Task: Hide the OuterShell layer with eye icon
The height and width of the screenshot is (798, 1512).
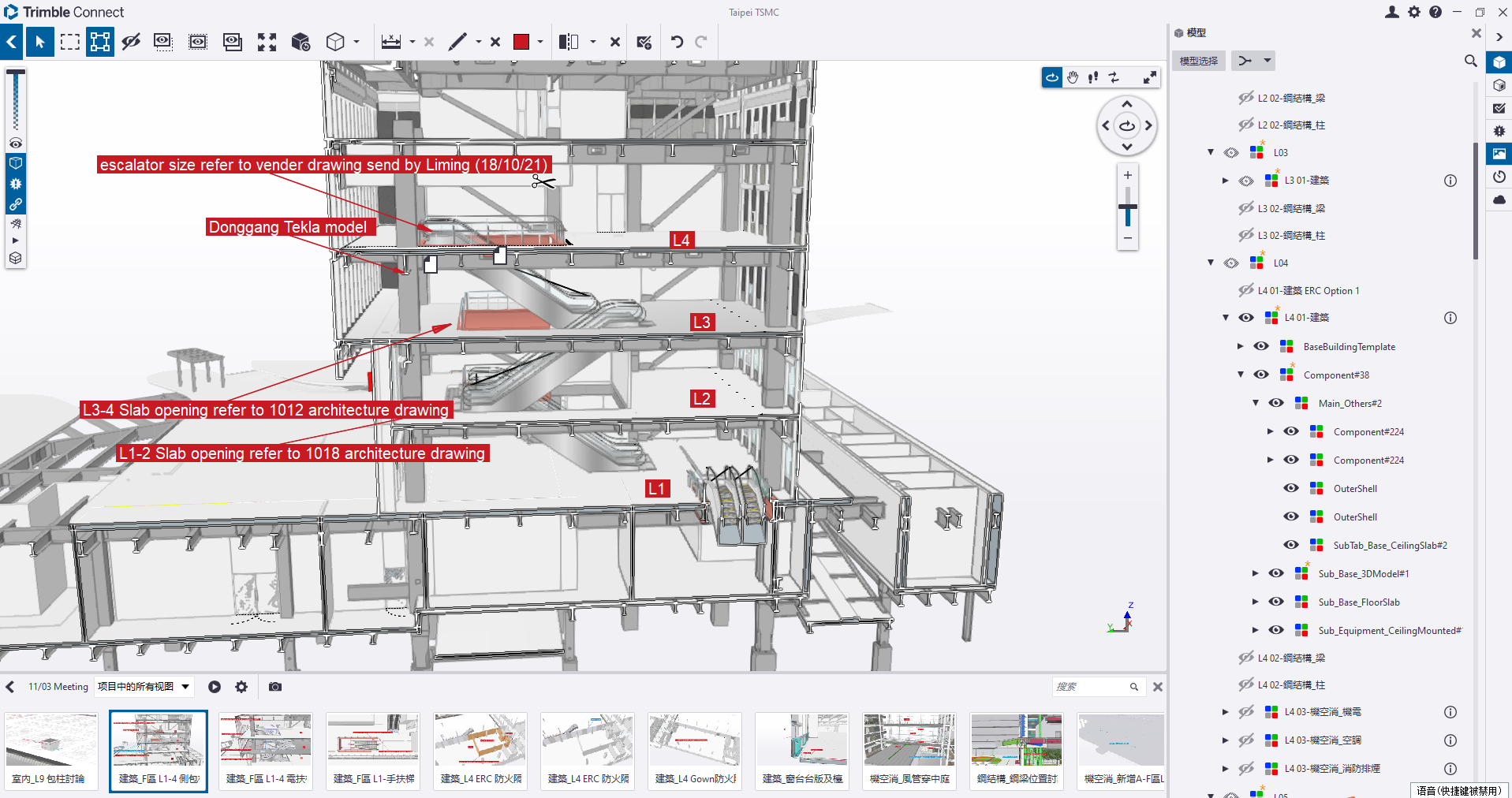Action: click(x=1291, y=488)
